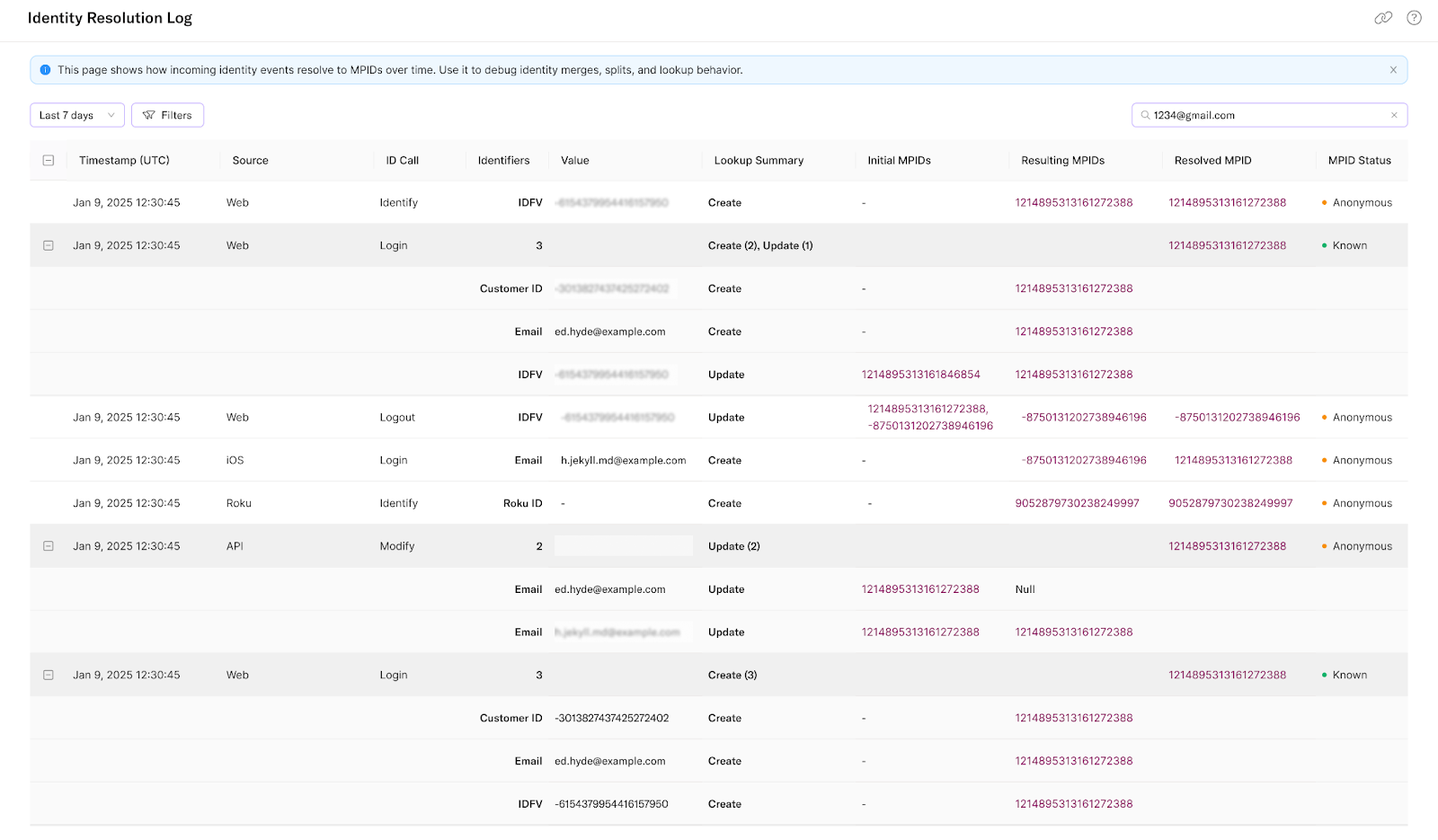Click the orange dot beside Anonymous status
The width and height of the screenshot is (1438, 840).
tap(1323, 202)
